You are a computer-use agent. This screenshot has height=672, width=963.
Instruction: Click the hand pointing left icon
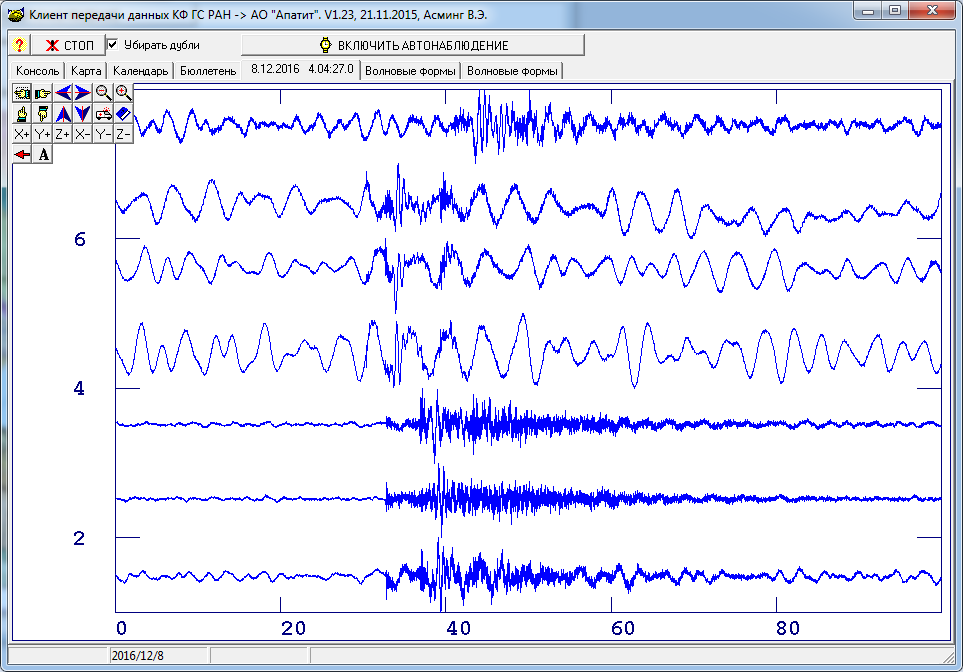(22, 93)
